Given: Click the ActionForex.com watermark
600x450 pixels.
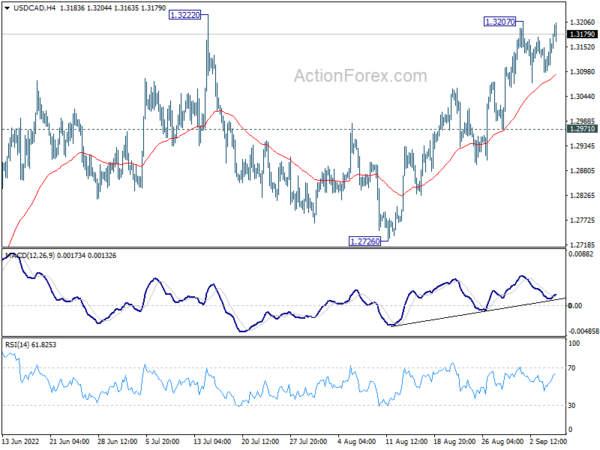Looking at the screenshot, I should coord(360,76).
